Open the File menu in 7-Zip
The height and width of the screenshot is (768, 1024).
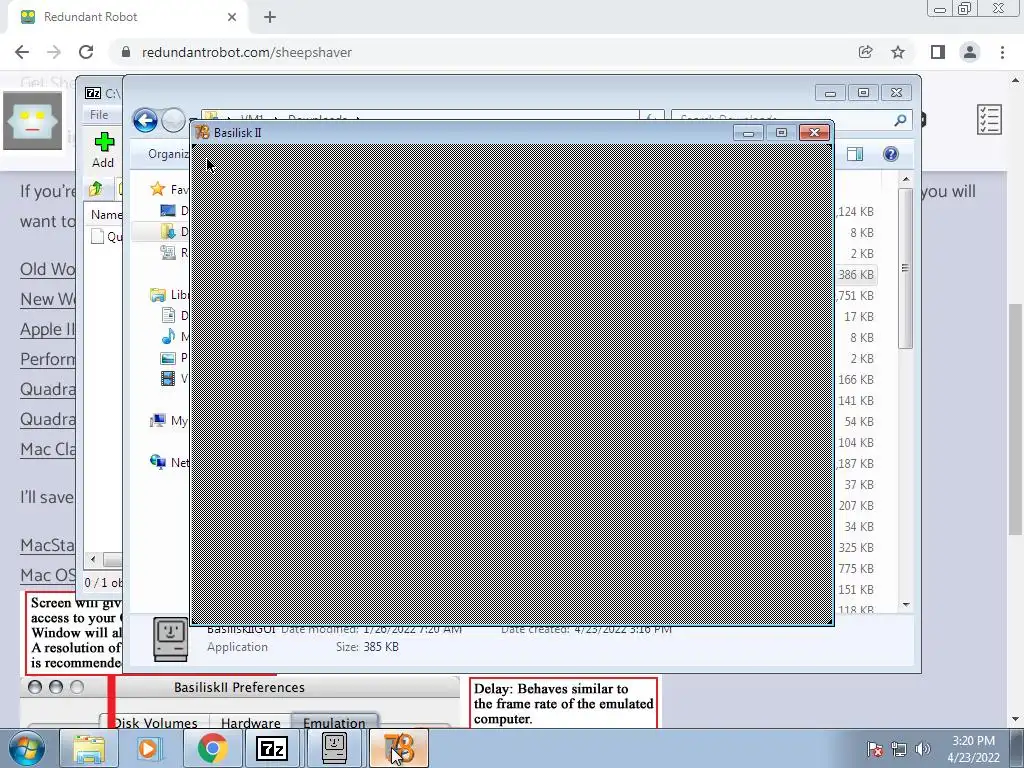pyautogui.click(x=99, y=114)
